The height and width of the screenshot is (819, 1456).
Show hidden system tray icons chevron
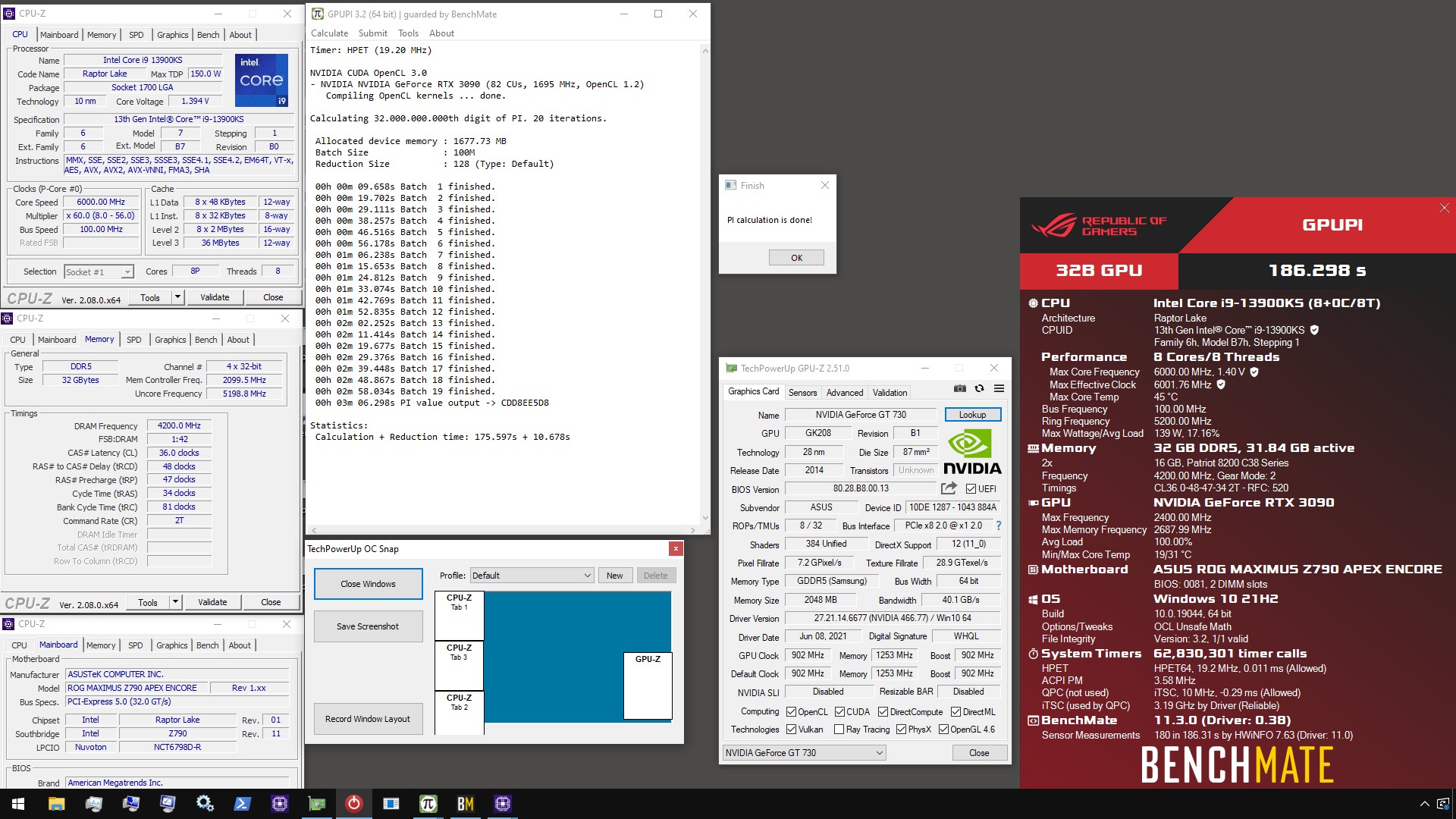click(1423, 804)
